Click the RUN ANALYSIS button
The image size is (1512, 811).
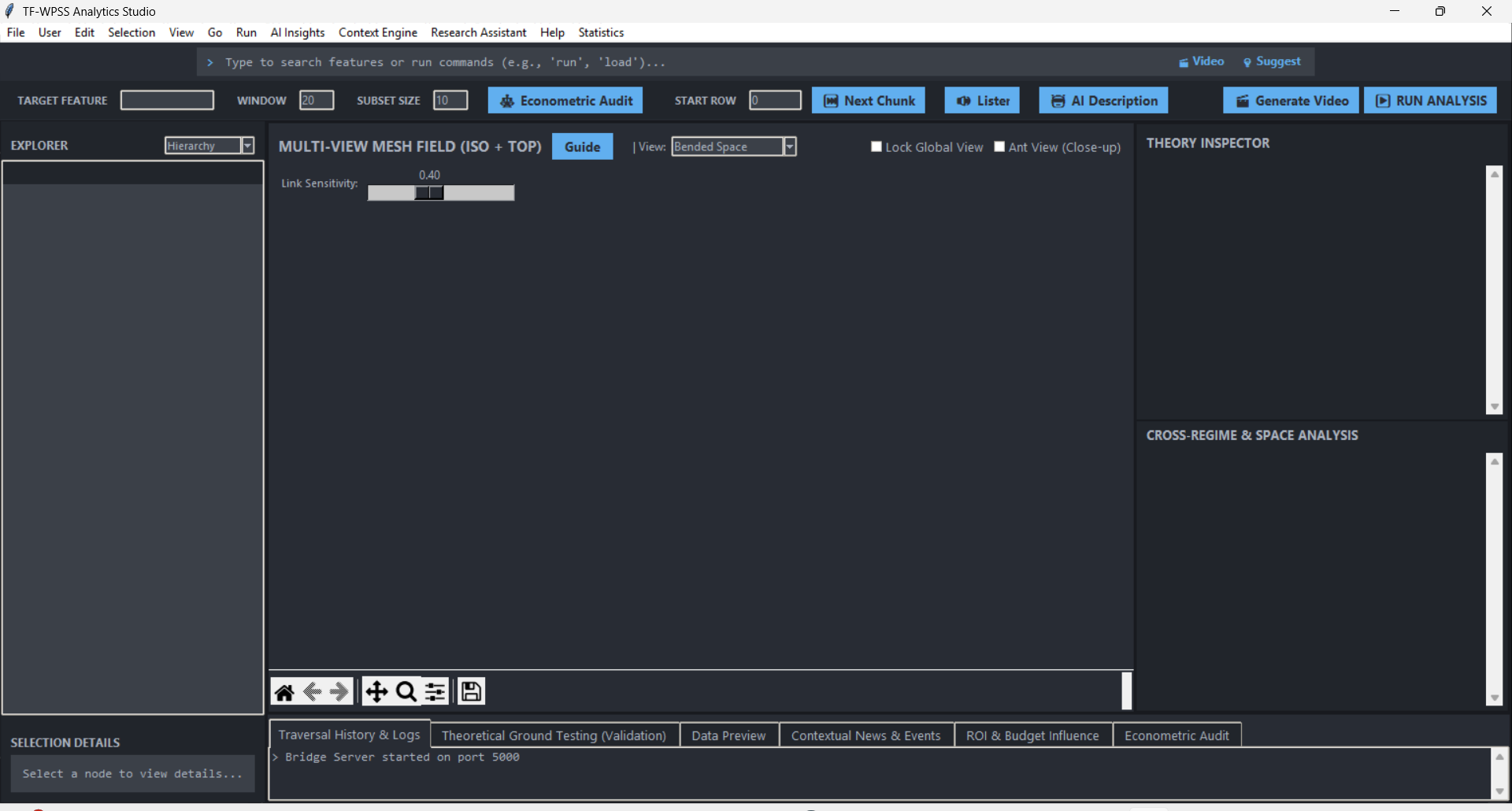coord(1430,100)
